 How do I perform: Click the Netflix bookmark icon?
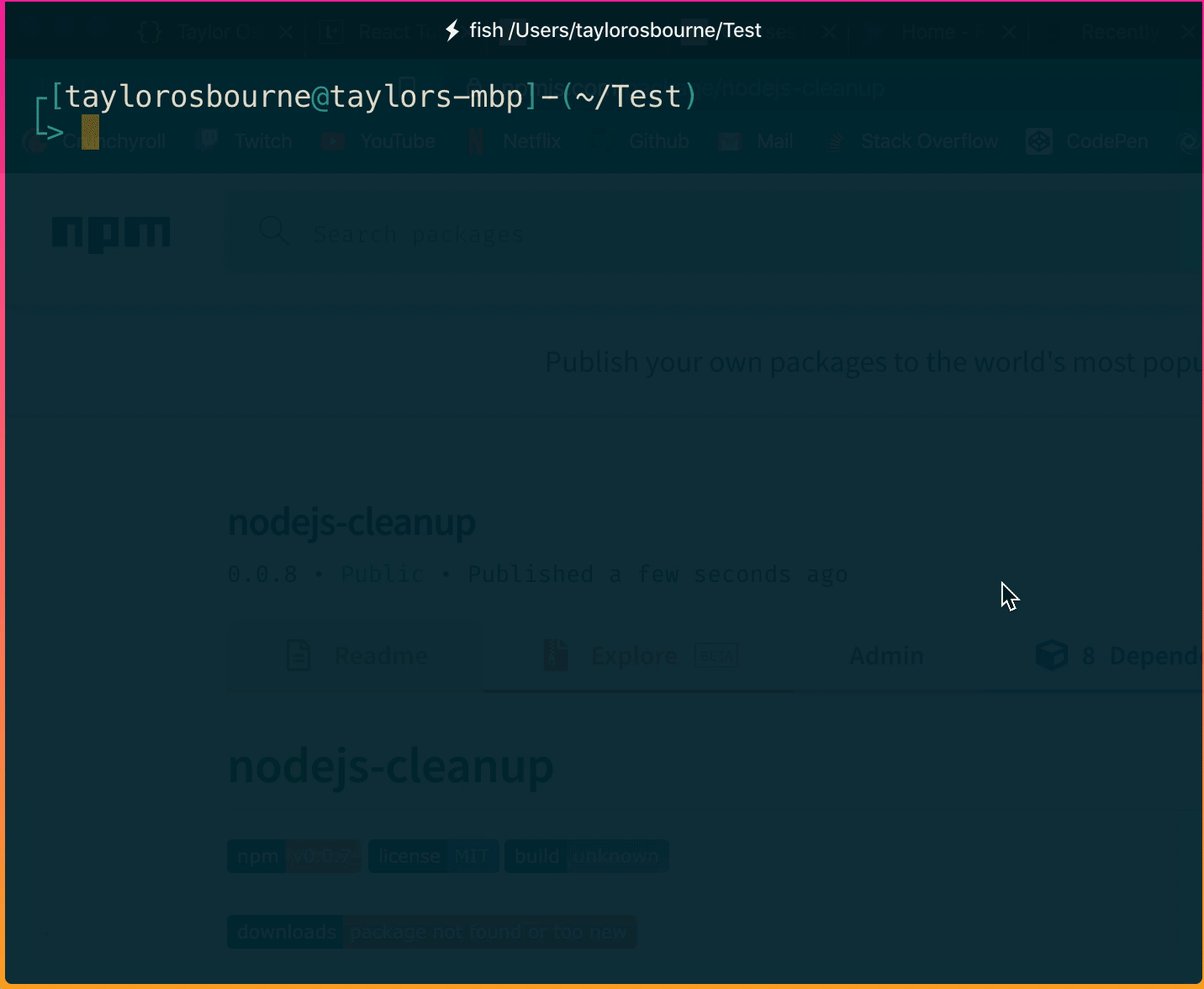(x=476, y=141)
